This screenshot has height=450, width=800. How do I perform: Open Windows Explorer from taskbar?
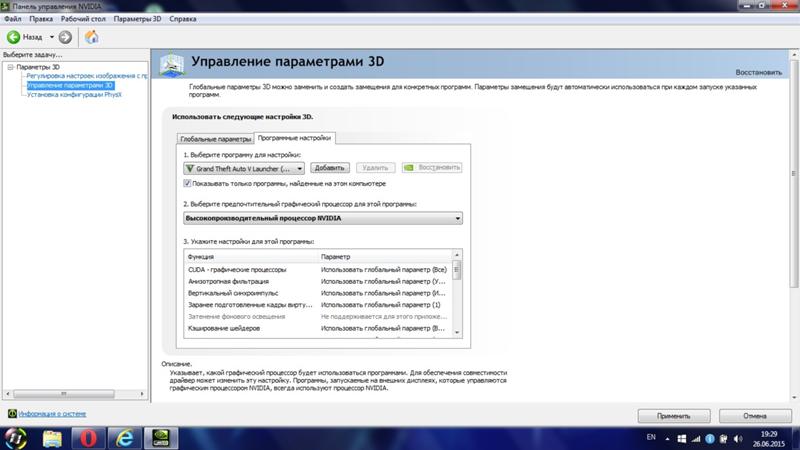(52, 438)
